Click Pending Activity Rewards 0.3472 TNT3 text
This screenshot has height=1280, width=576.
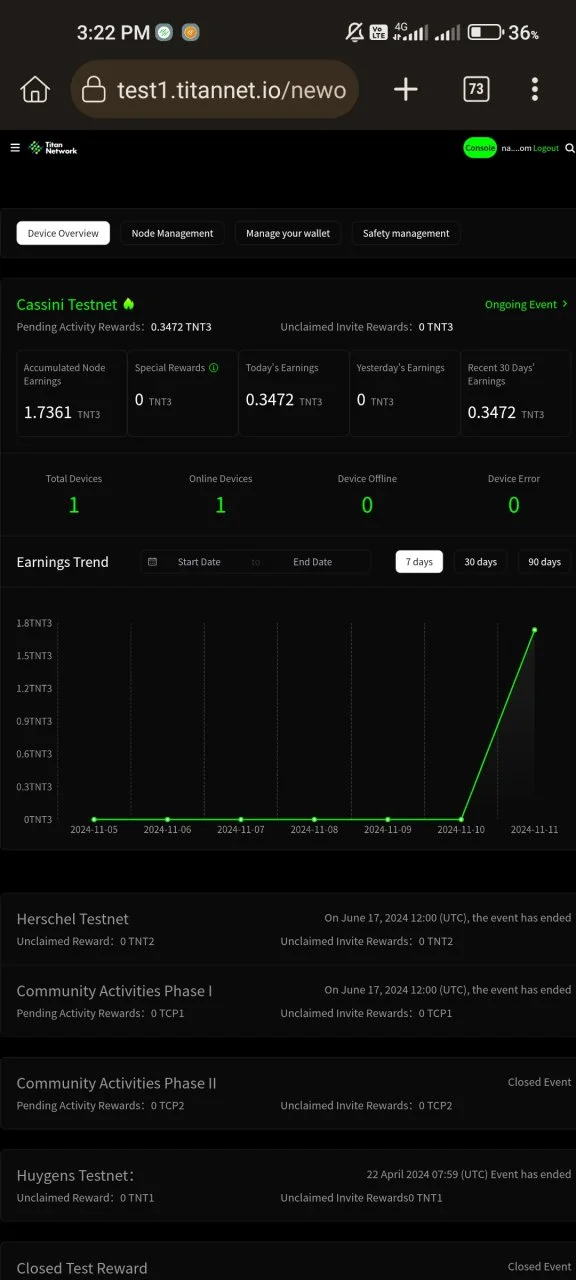coord(114,327)
